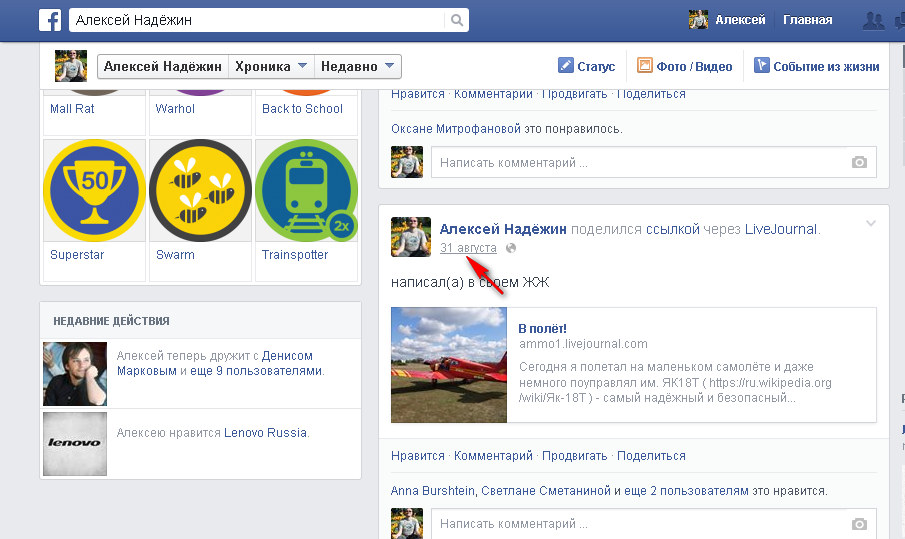This screenshot has width=905, height=539.
Task: Open the Хроника dropdown
Action: pos(271,66)
